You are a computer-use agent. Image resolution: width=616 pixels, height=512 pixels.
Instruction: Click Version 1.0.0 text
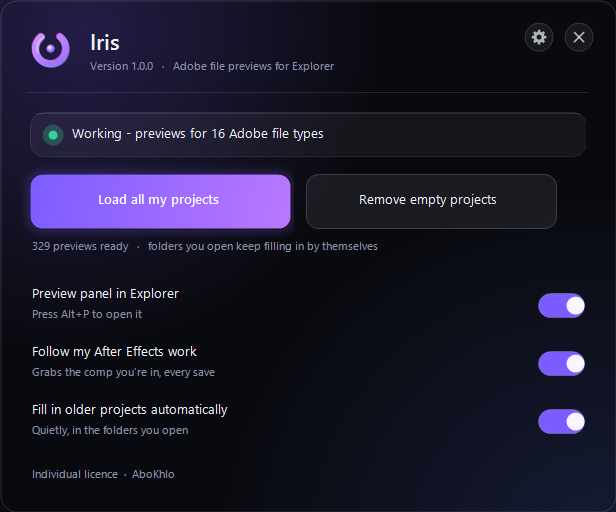(121, 66)
